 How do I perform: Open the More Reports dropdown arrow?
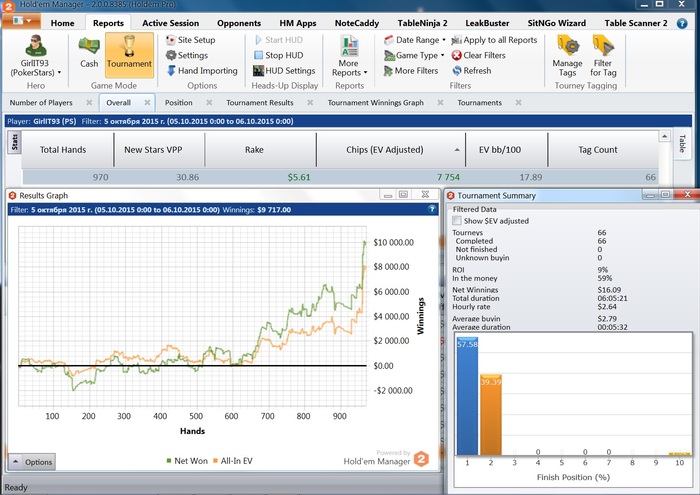(x=366, y=72)
